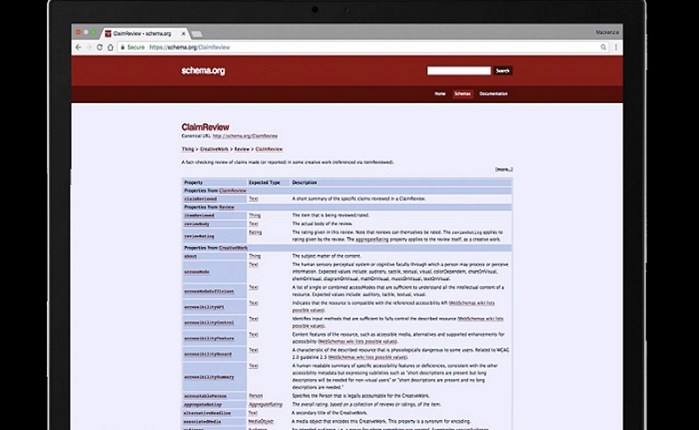Click Thing type in the about row
This screenshot has height=430, width=699.
255,256
